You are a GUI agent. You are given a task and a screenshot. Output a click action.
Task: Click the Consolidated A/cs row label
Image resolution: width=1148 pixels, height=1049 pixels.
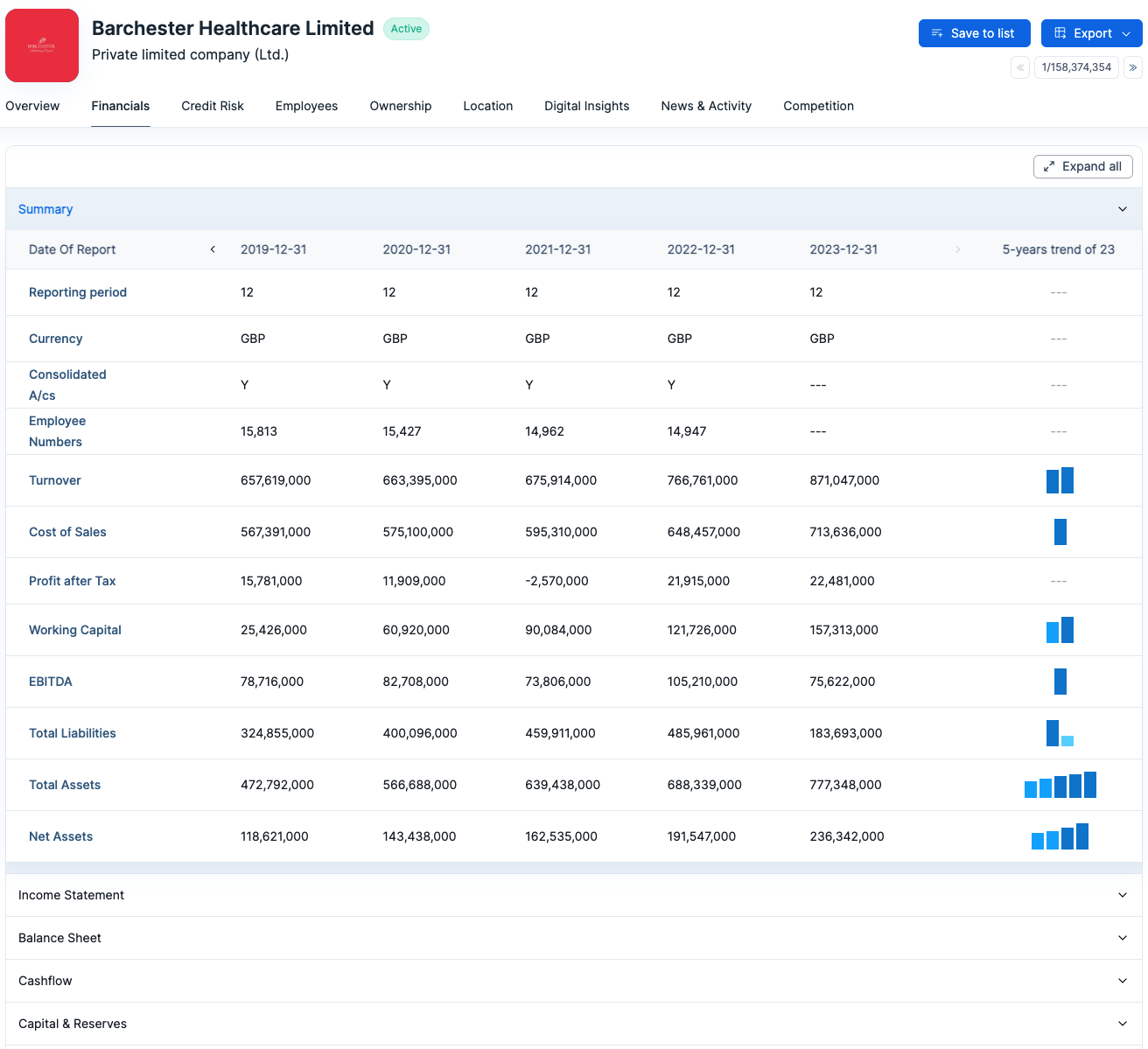pyautogui.click(x=67, y=385)
